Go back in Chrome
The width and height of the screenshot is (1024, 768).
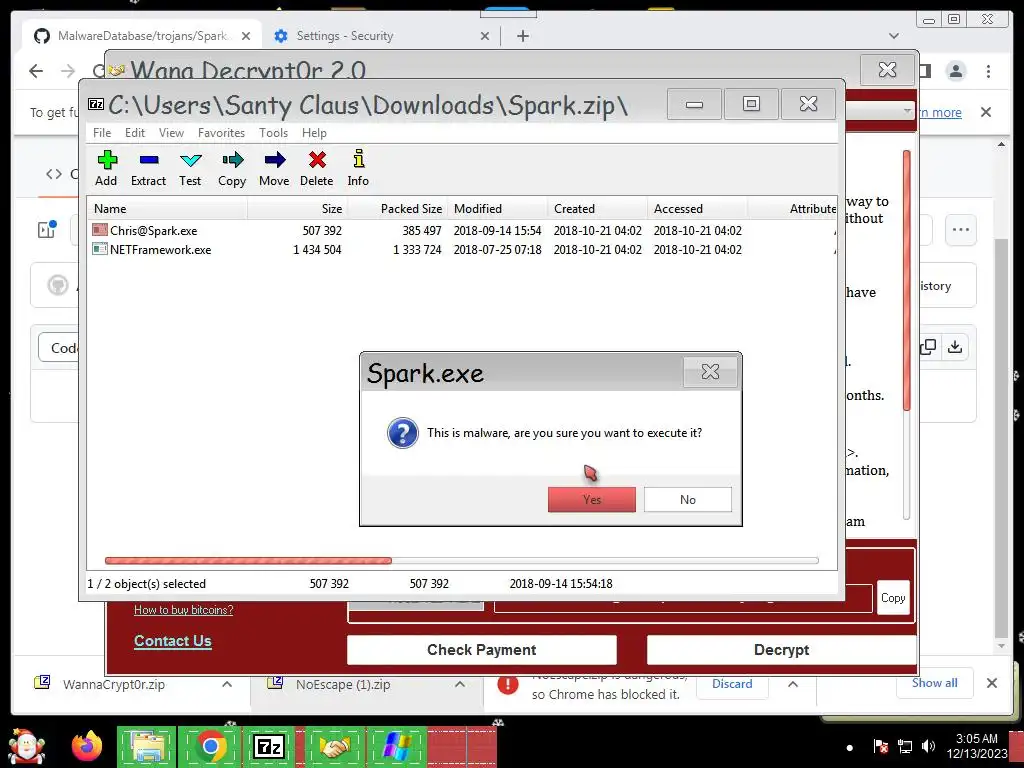pos(36,71)
